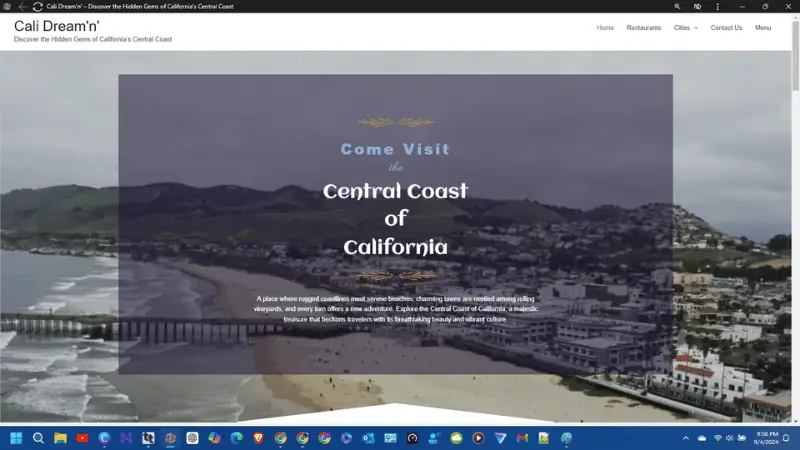Open the globe icon at taskbar end
The height and width of the screenshot is (450, 800).
click(x=566, y=438)
